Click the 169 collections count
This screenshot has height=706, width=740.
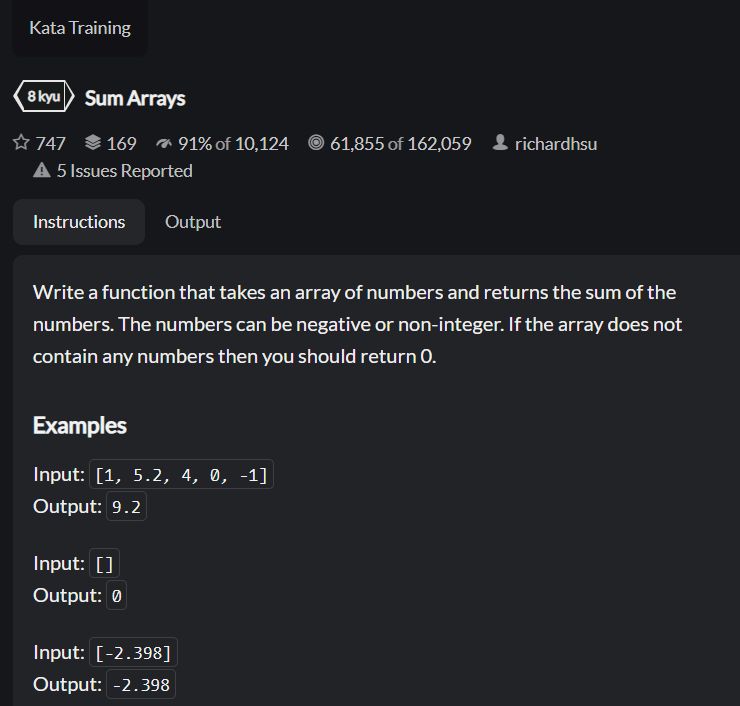pos(122,143)
